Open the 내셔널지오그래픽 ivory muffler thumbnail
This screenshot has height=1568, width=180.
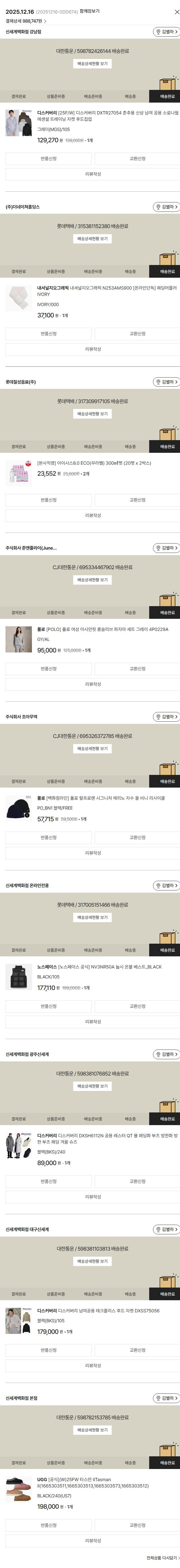click(18, 298)
